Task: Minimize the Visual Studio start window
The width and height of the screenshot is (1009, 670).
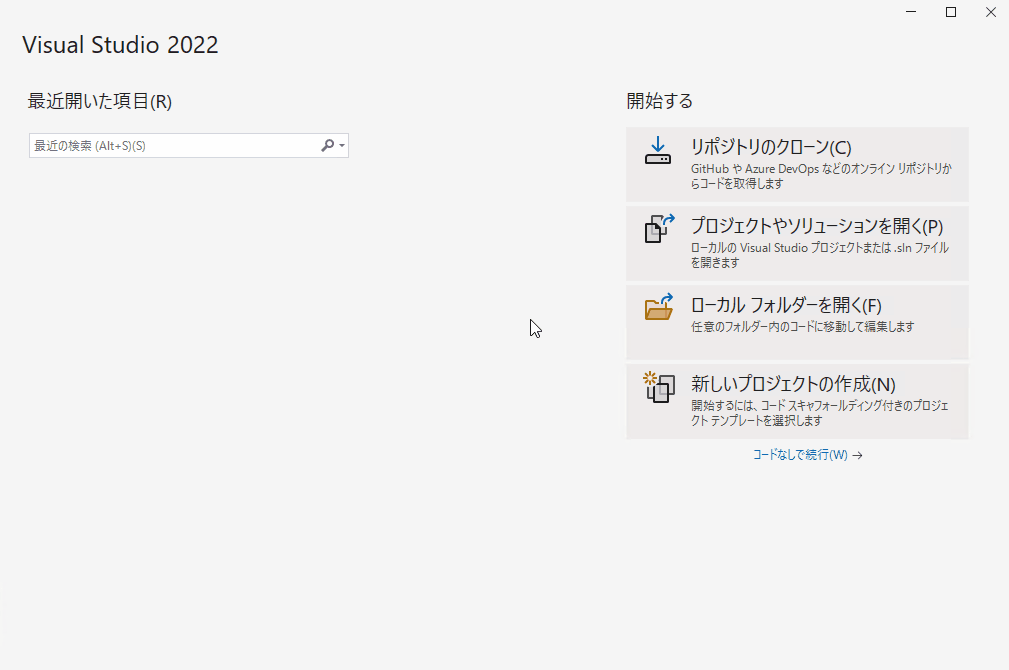Action: [911, 12]
